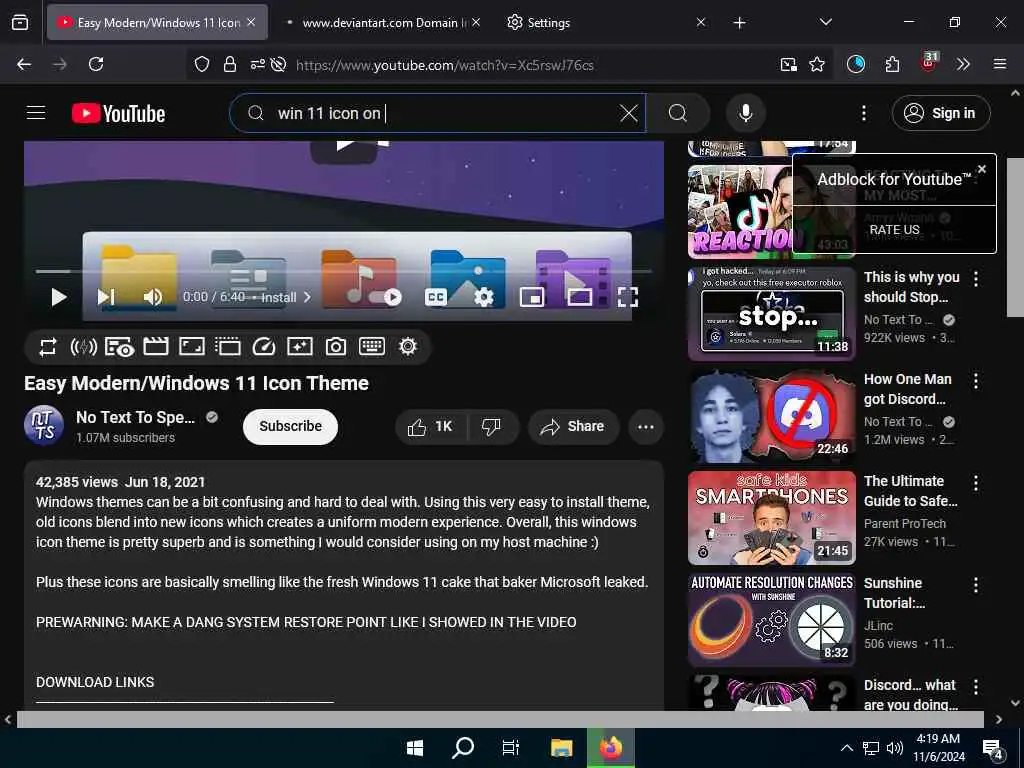This screenshot has width=1024, height=768.
Task: Like the video (1K)
Action: point(430,426)
